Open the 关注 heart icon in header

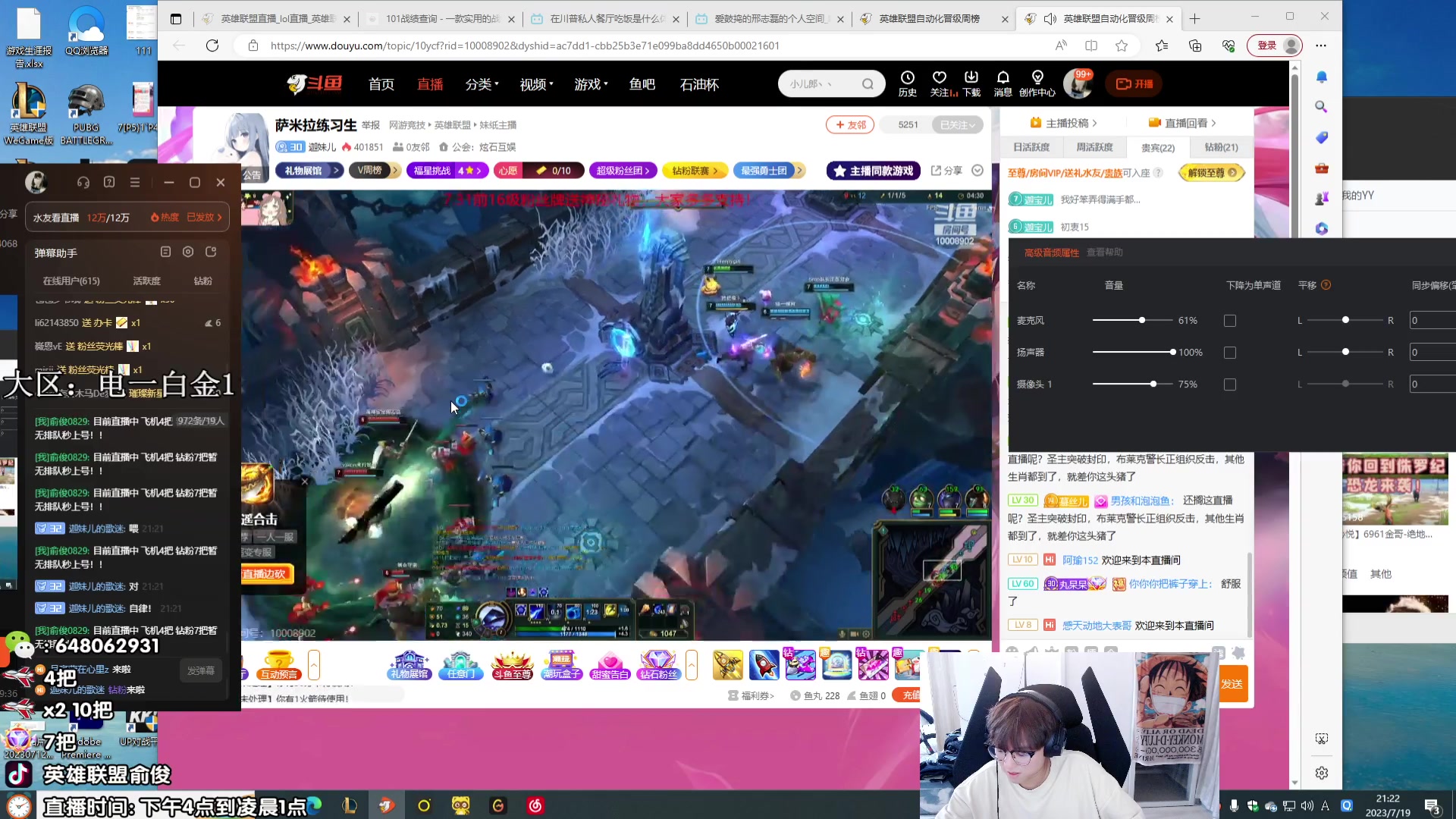tap(940, 77)
